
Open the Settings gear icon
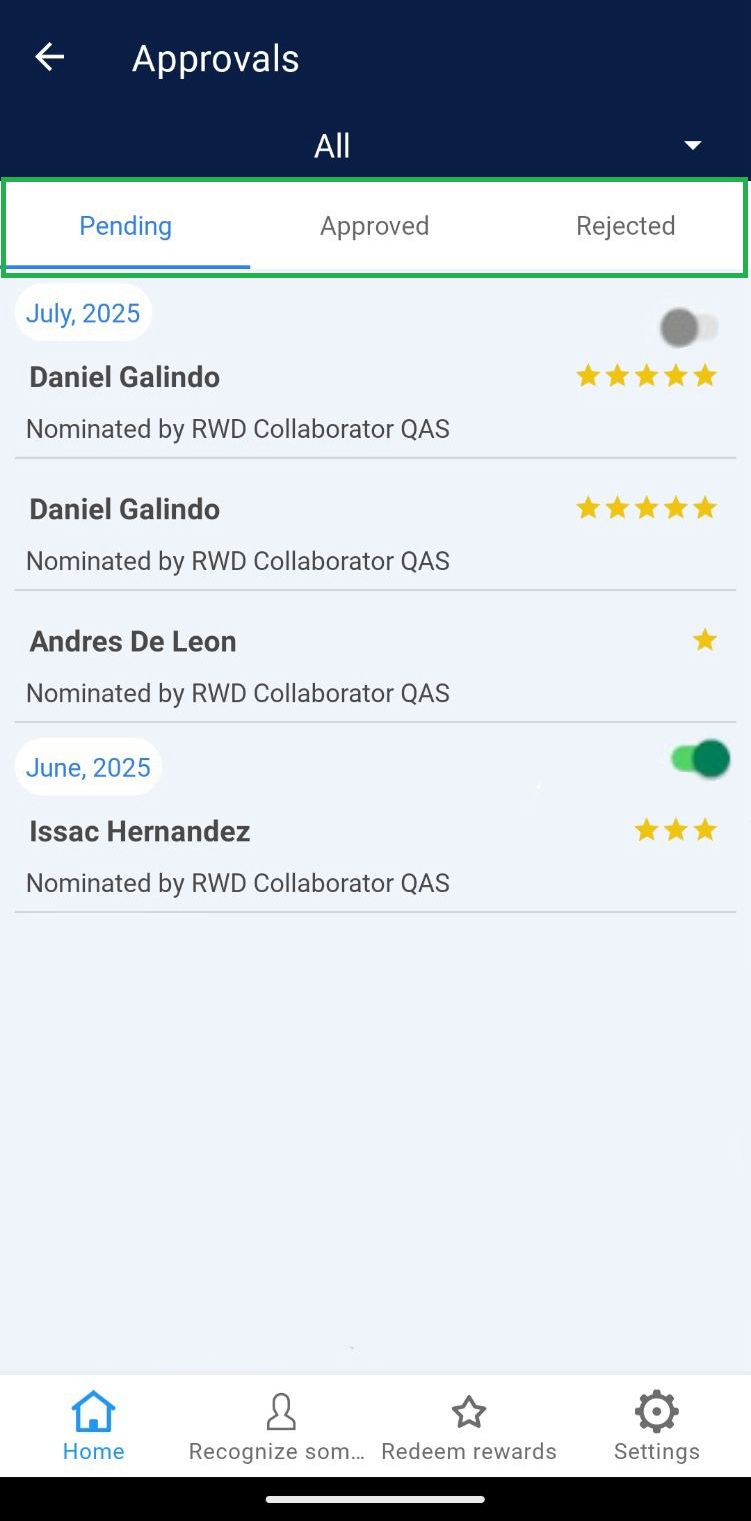(x=656, y=1413)
